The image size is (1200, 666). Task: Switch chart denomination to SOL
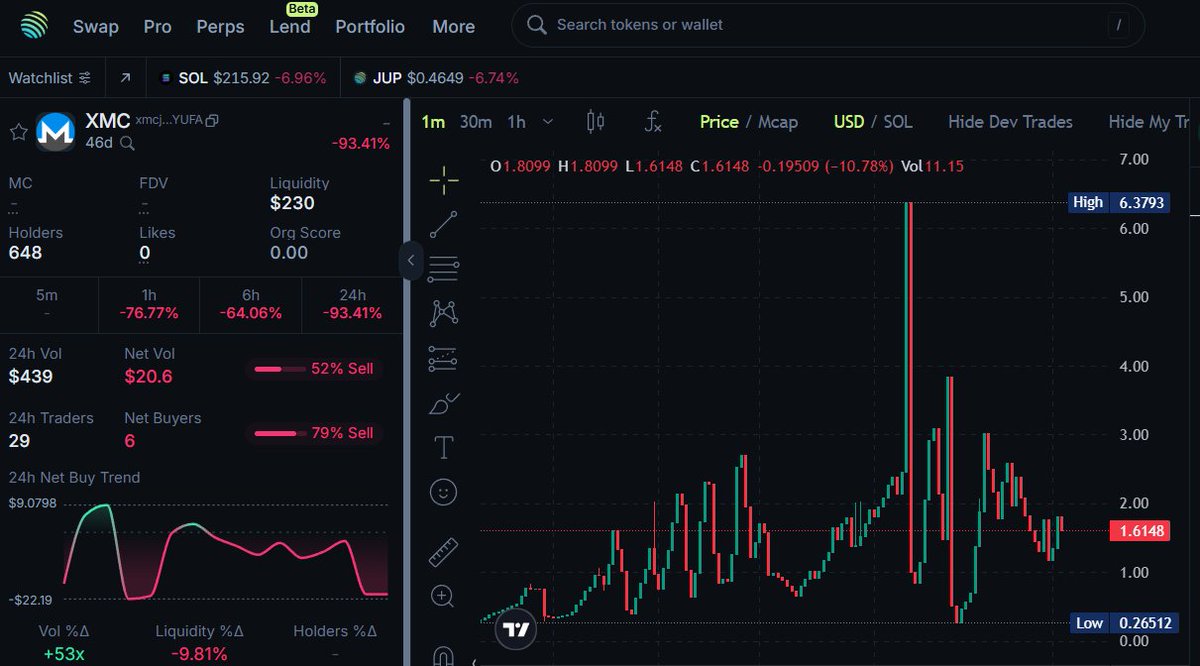(898, 122)
